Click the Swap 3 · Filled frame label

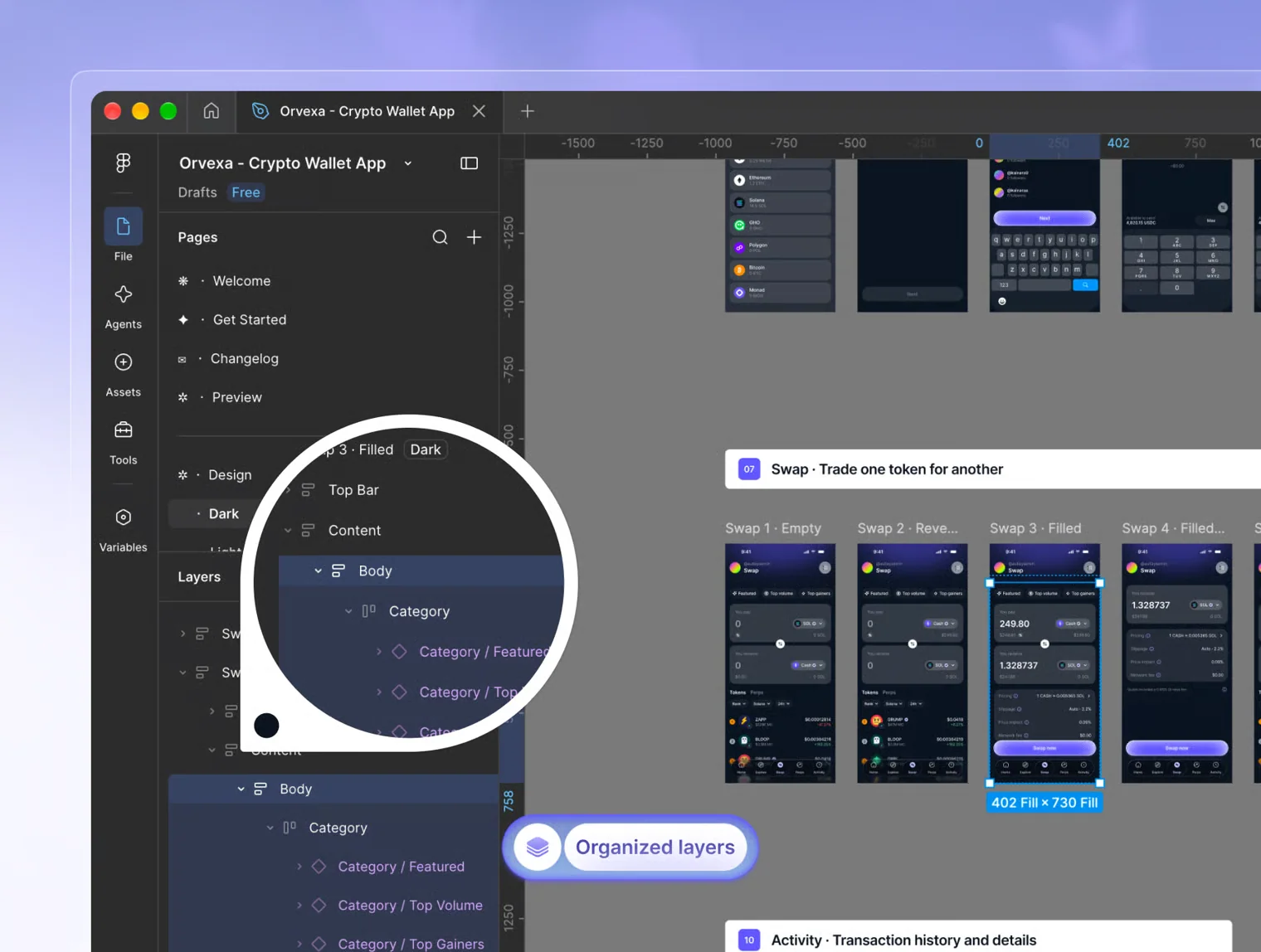1035,528
